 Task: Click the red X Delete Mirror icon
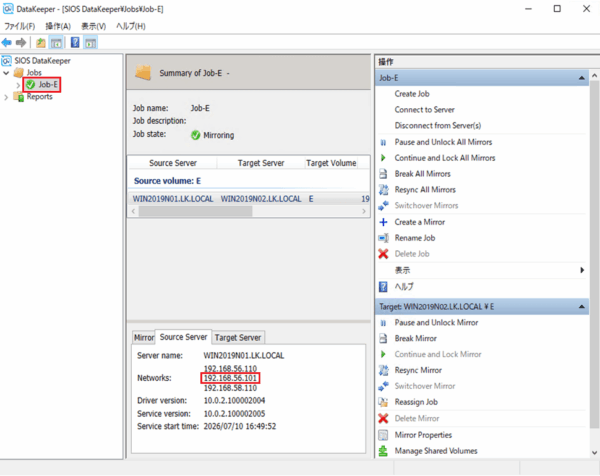(383, 418)
